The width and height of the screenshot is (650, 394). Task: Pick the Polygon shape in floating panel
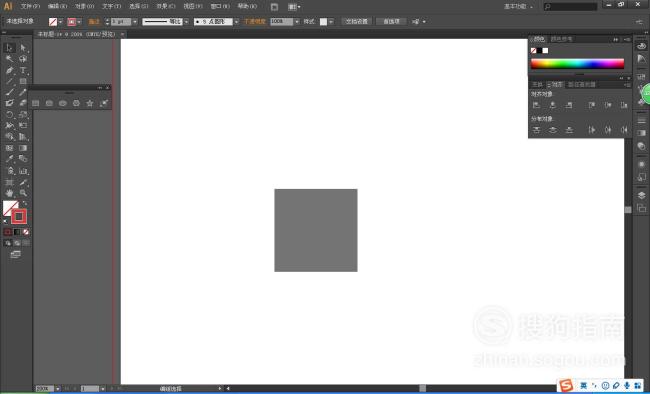click(76, 103)
